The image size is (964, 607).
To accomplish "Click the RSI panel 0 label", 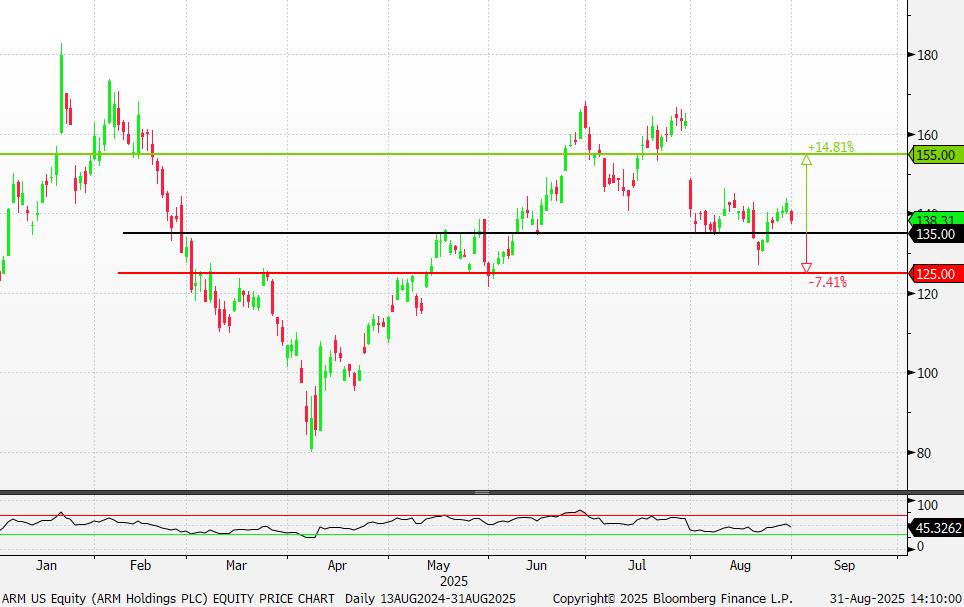I will 920,546.
